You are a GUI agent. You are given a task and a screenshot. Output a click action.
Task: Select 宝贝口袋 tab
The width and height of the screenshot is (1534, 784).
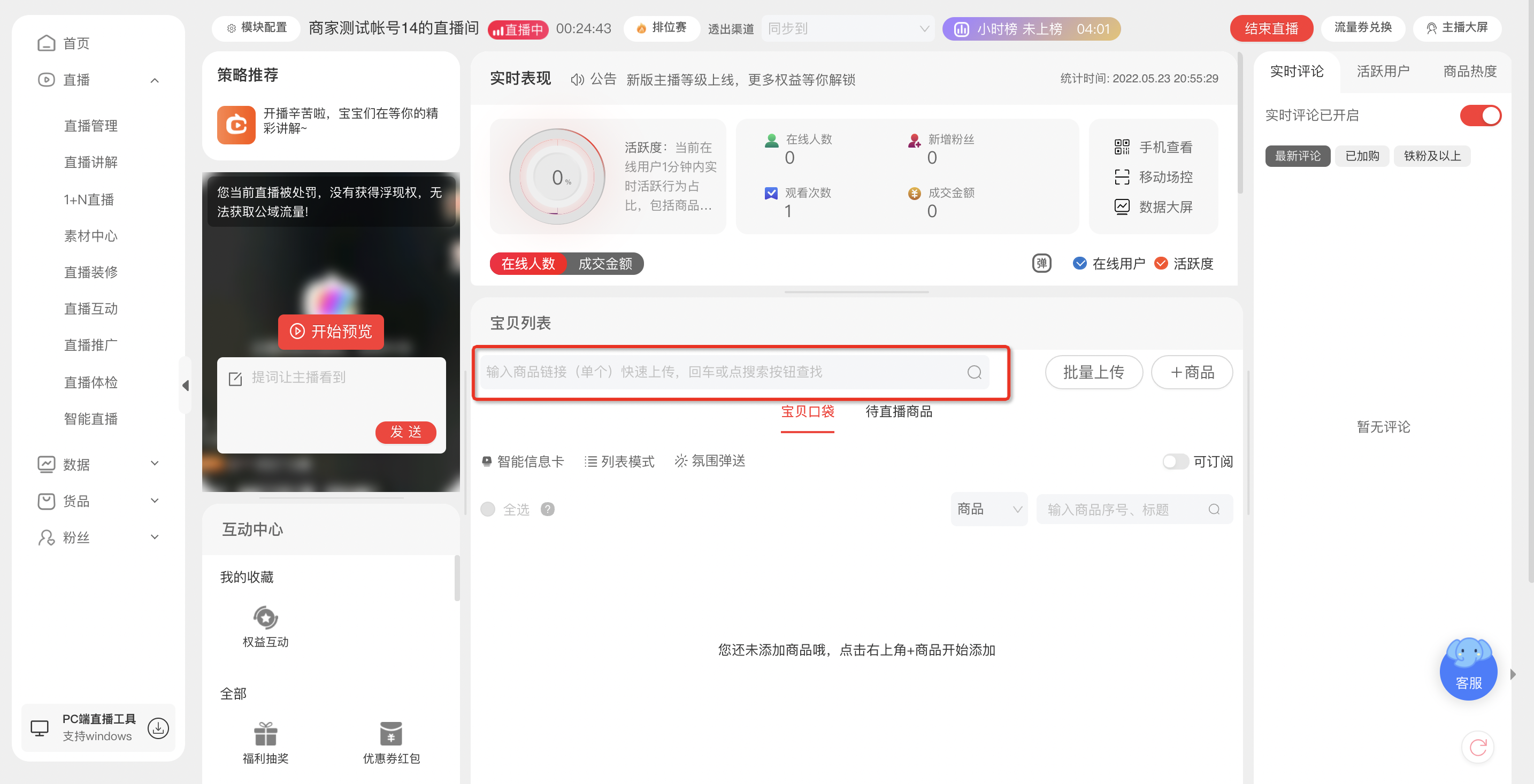click(807, 411)
